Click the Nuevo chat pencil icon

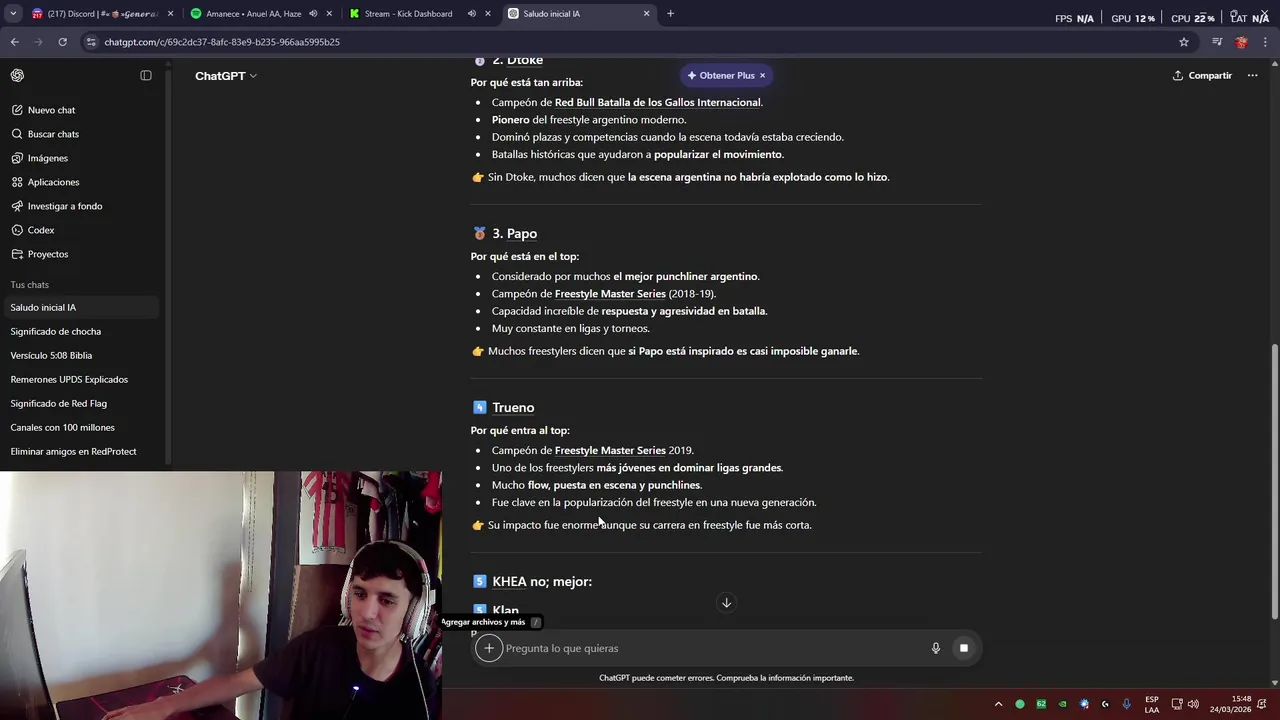[x=17, y=110]
